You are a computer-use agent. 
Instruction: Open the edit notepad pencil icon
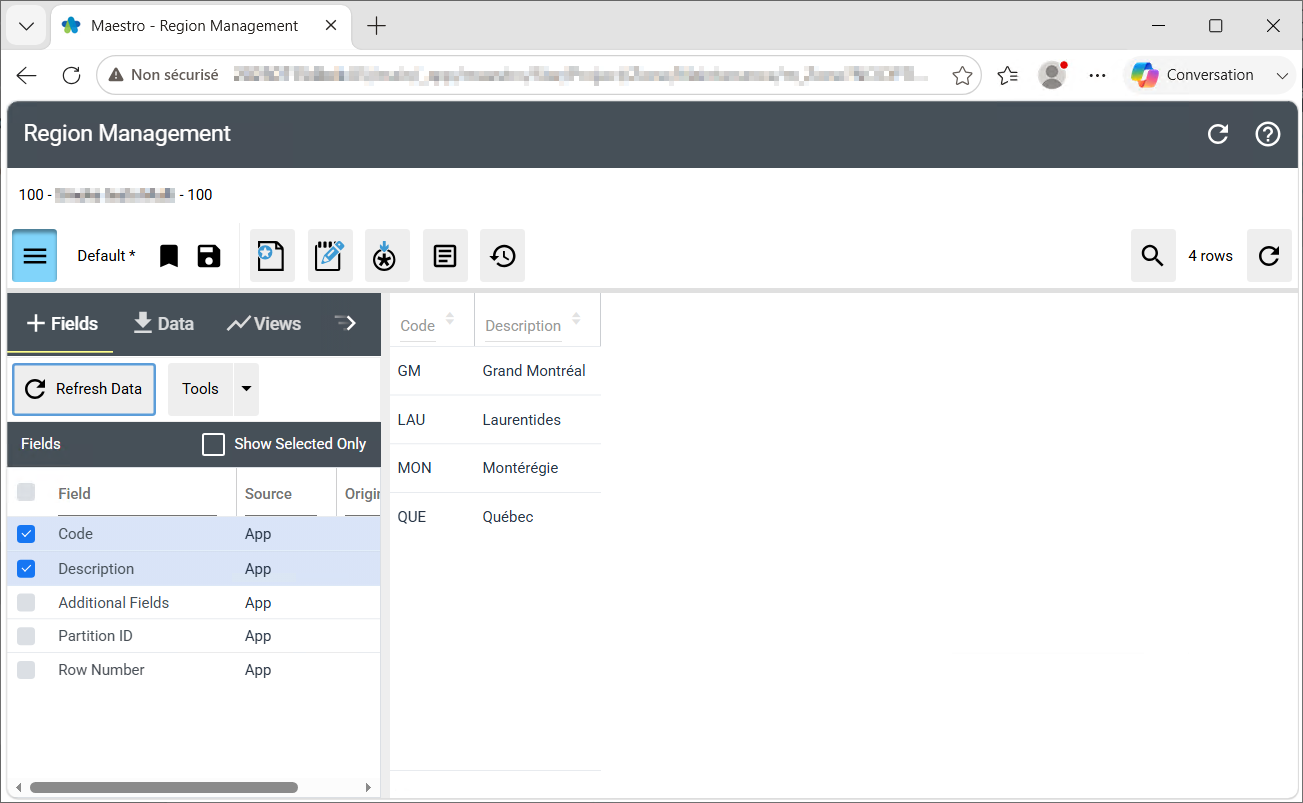[x=330, y=256]
